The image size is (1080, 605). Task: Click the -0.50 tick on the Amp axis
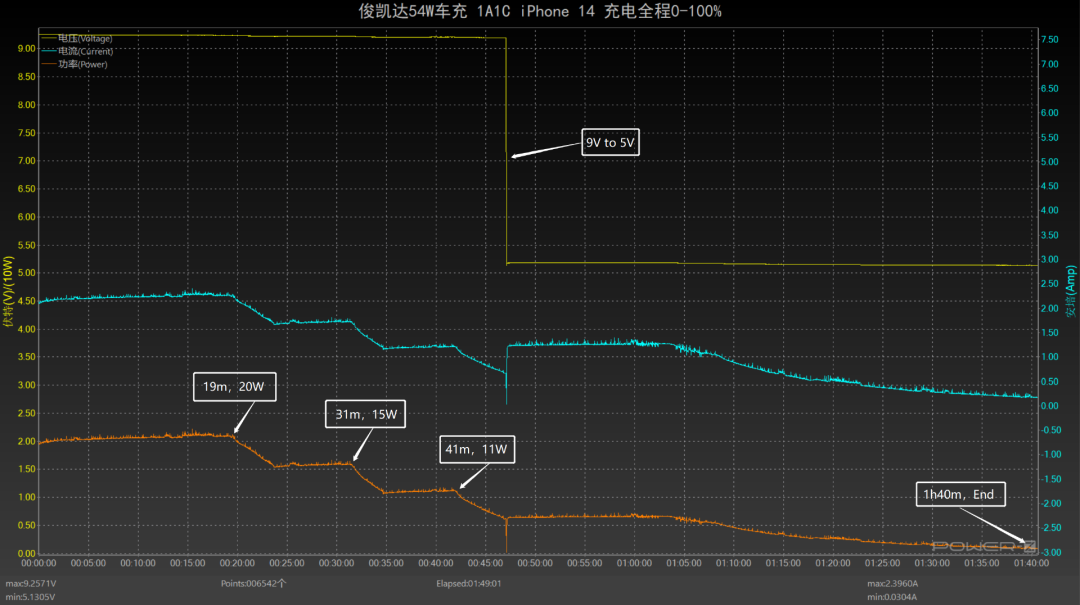point(1051,430)
